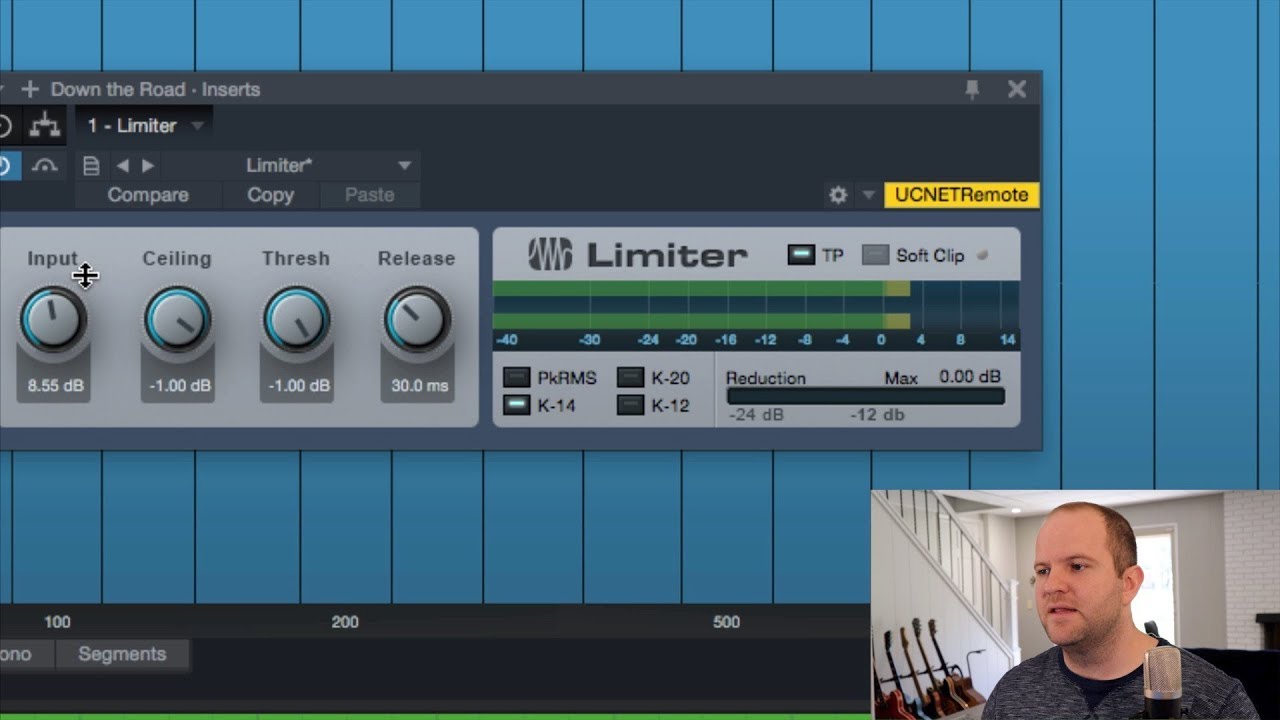Click the Ceiling -1.00 dB value field
This screenshot has height=720, width=1280.
coord(177,386)
